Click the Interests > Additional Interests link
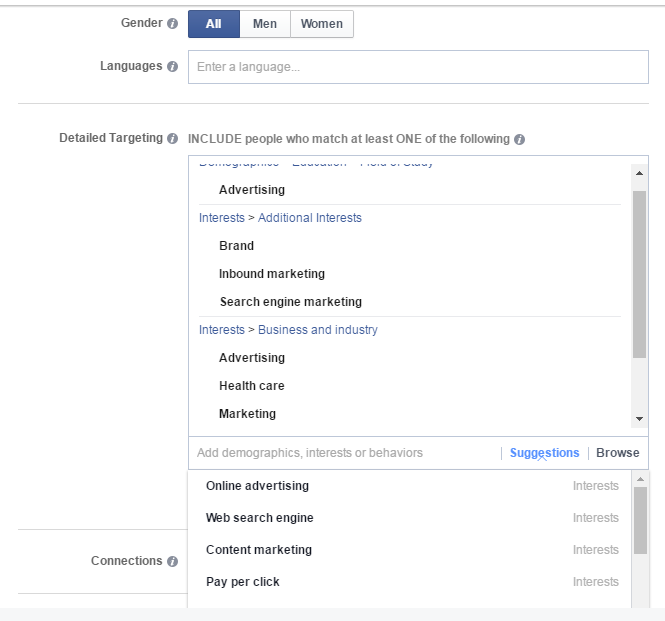This screenshot has width=665, height=621. point(280,218)
